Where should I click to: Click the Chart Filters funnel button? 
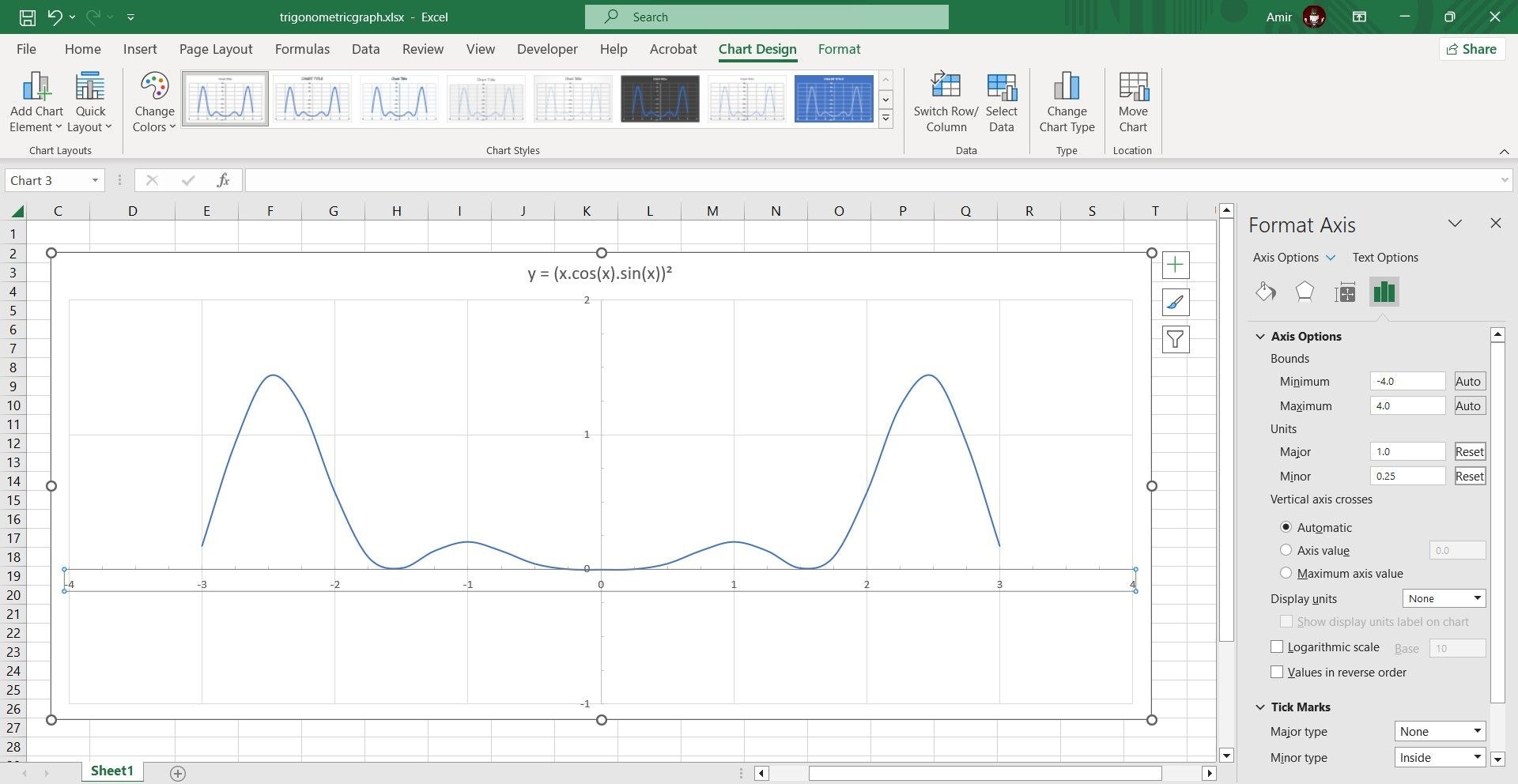(1176, 340)
